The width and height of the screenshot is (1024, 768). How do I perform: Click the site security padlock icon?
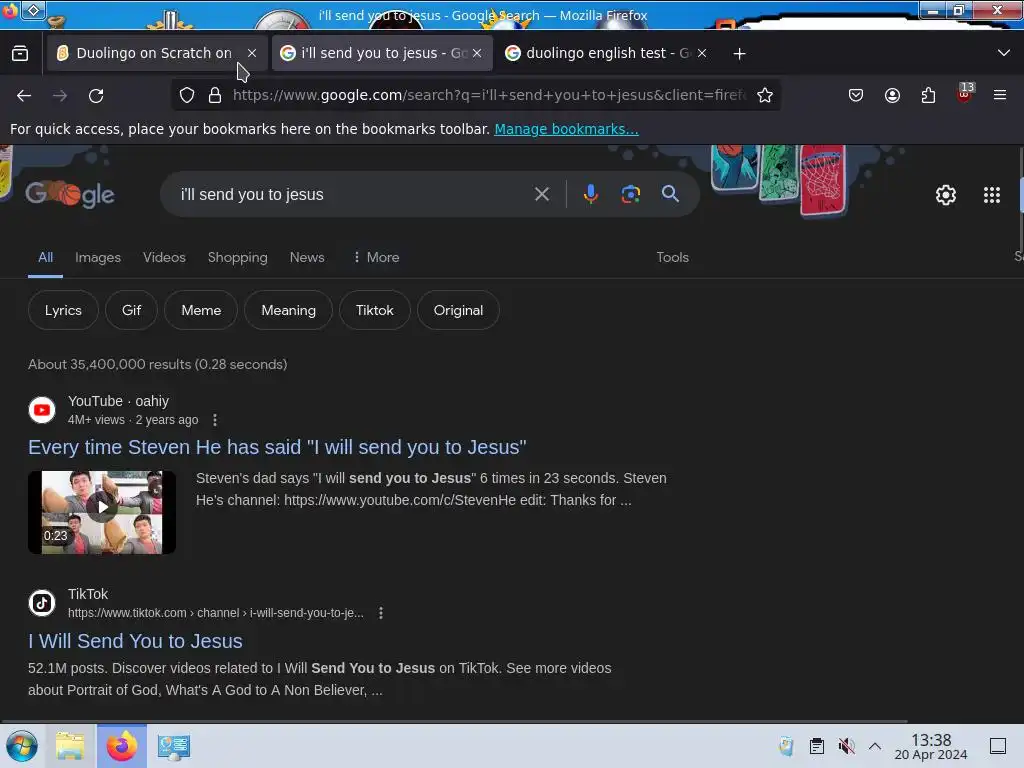pyautogui.click(x=215, y=95)
